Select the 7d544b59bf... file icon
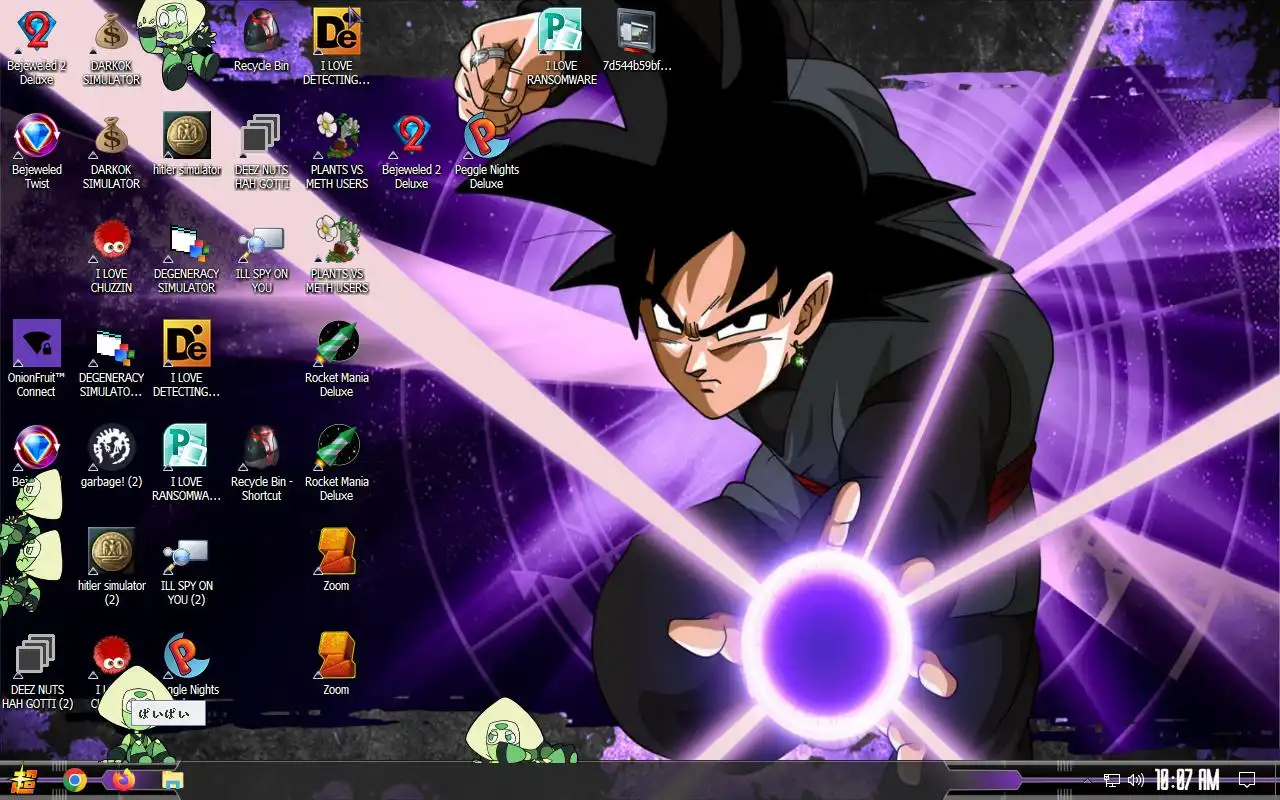 [x=636, y=33]
